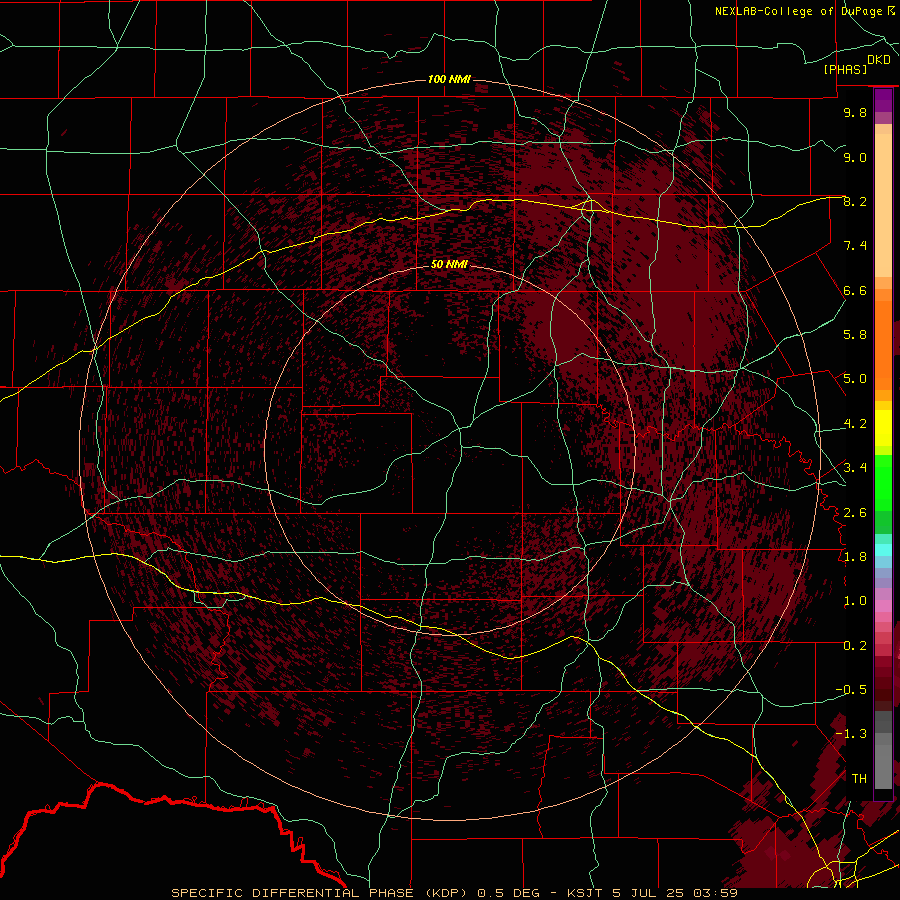Viewport: 900px width, 900px height.
Task: Click the "0.5 DEG" elevation text
Action: 509,893
